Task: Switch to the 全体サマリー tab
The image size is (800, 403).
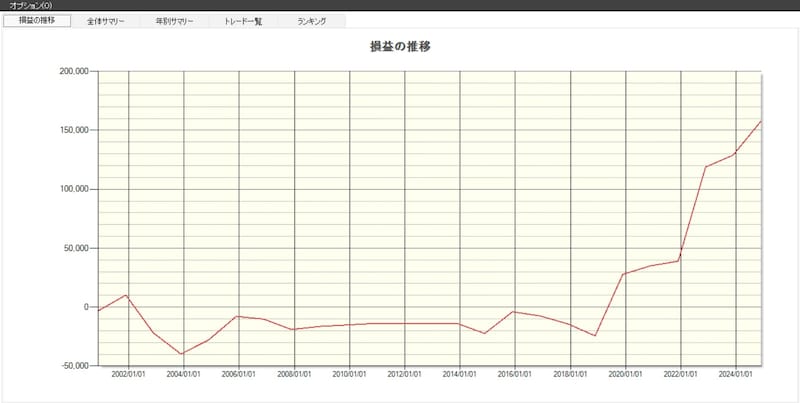Action: pos(106,21)
